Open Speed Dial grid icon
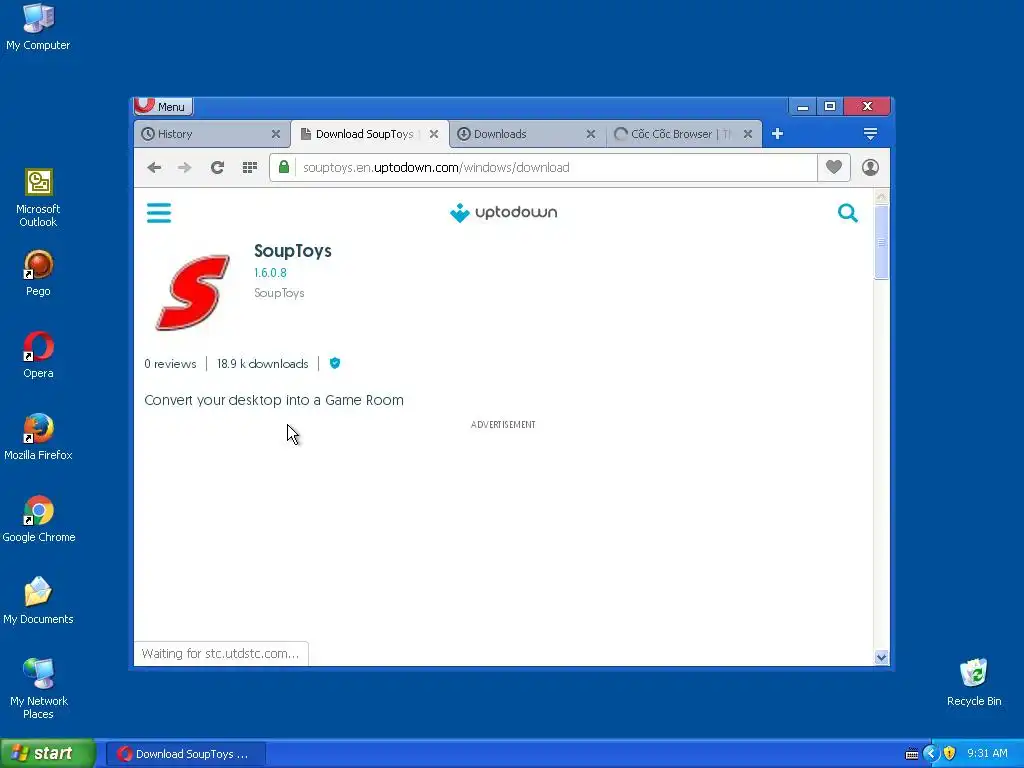The height and width of the screenshot is (768, 1024). tap(249, 168)
